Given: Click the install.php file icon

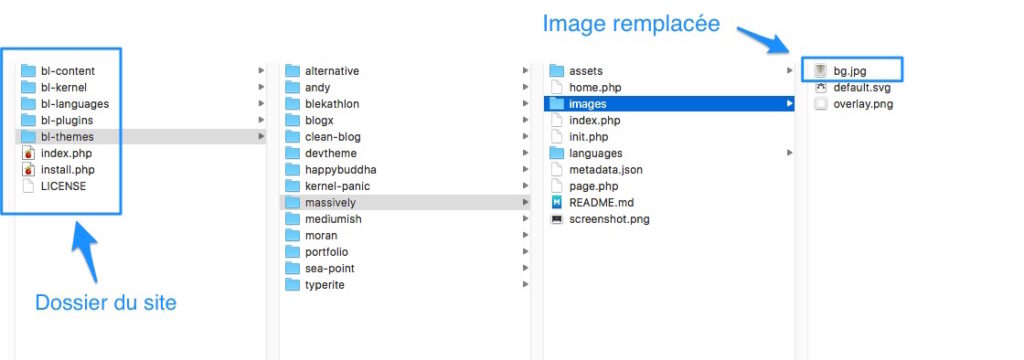Looking at the screenshot, I should tap(28, 169).
